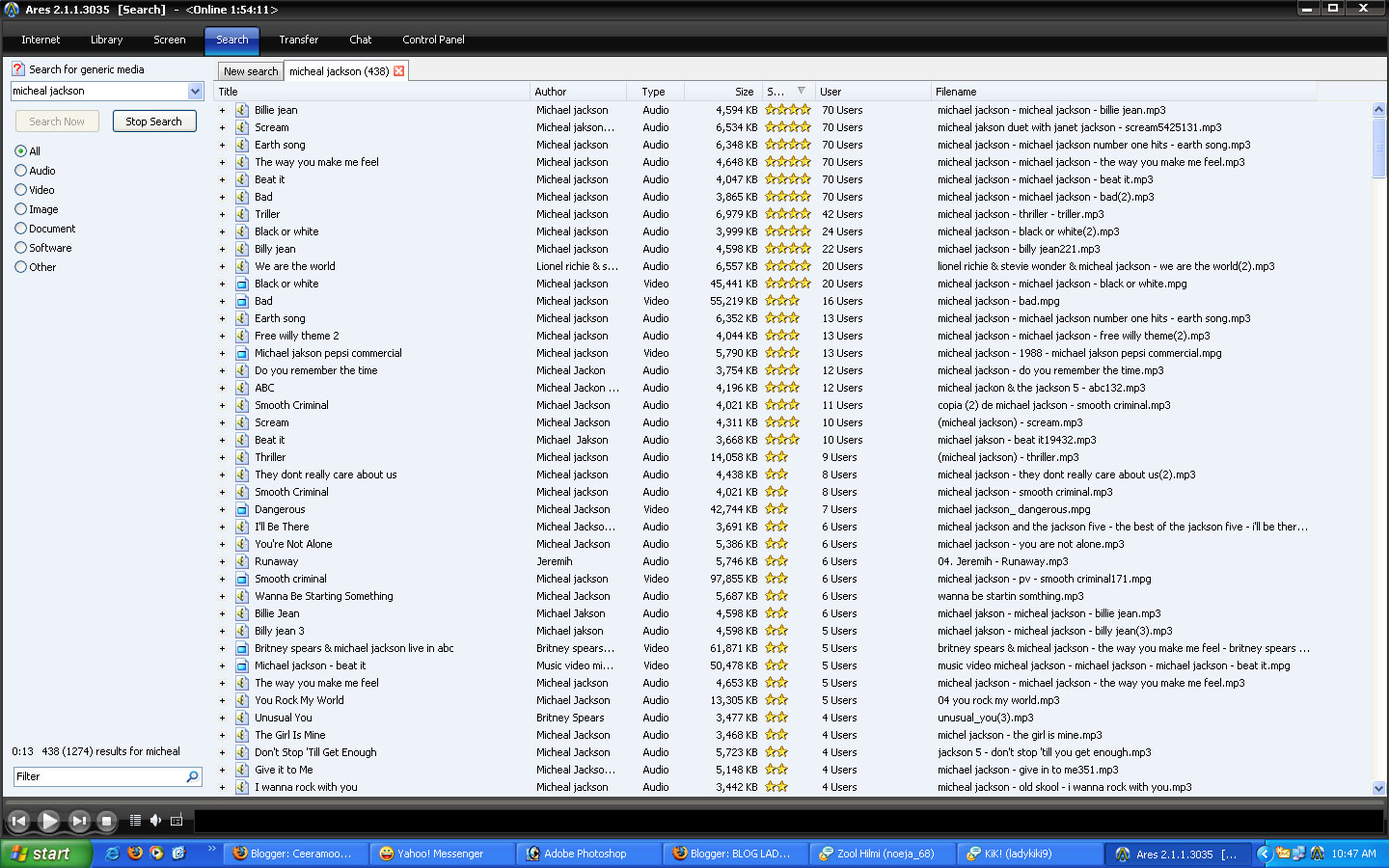The height and width of the screenshot is (868, 1389).
Task: Close the micheal jackson (438) search tab
Action: pos(398,71)
